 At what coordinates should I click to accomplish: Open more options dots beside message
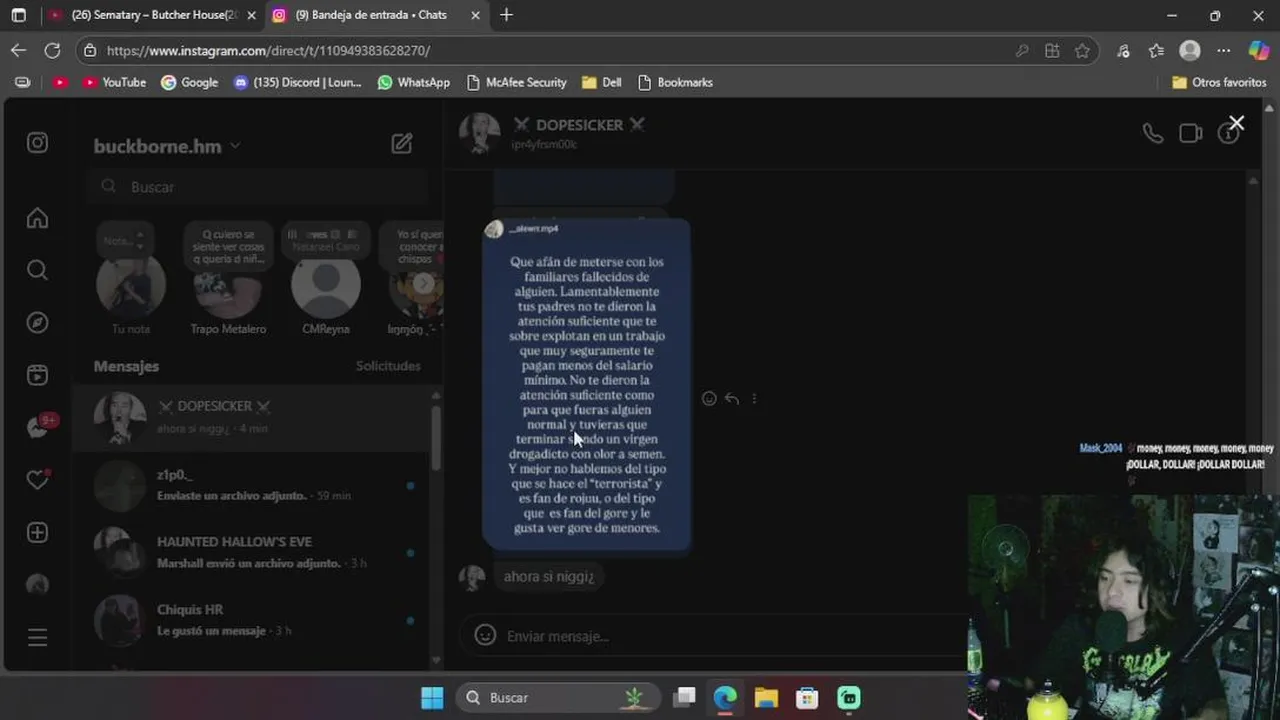pos(754,398)
